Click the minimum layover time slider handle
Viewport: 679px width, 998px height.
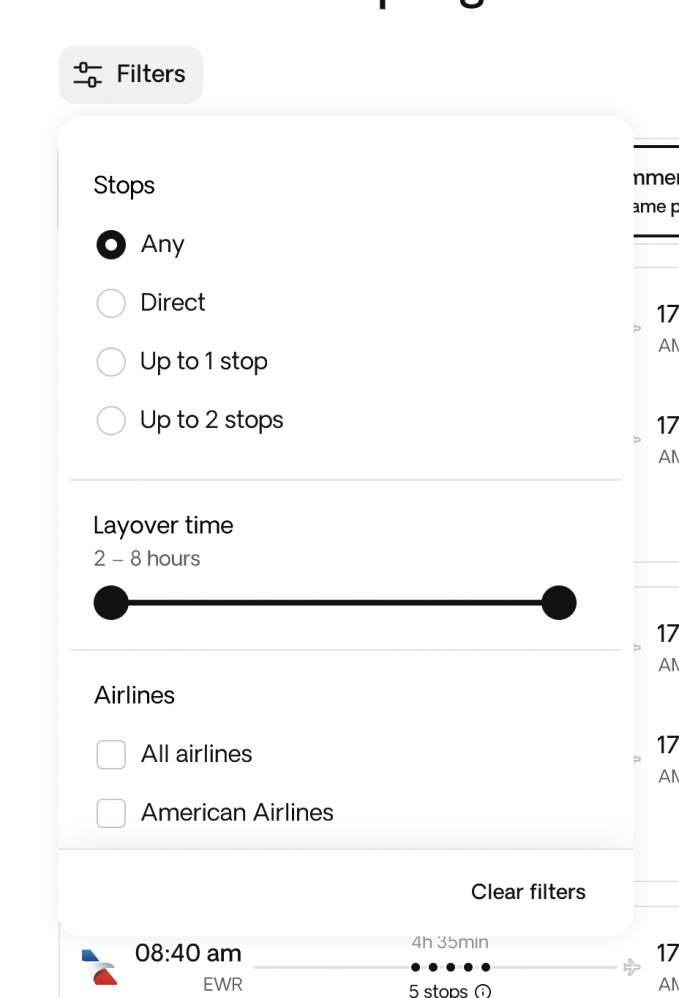(x=111, y=603)
